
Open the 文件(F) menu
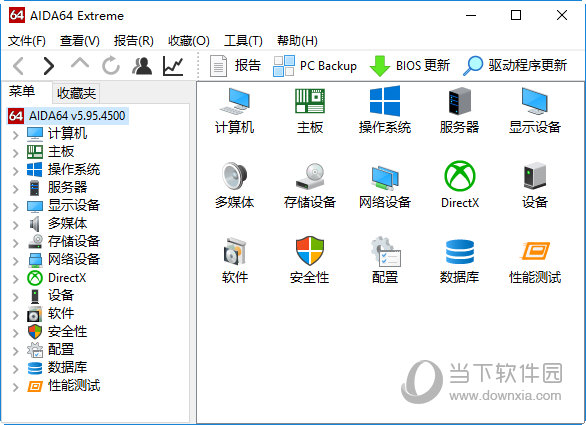(27, 40)
